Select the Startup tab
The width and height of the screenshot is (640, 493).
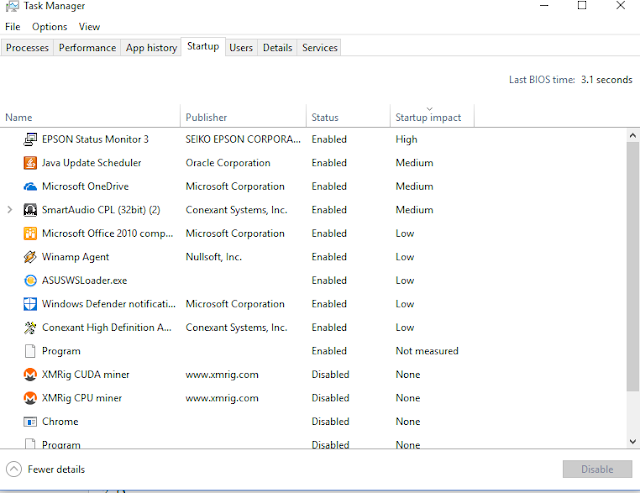(x=203, y=47)
